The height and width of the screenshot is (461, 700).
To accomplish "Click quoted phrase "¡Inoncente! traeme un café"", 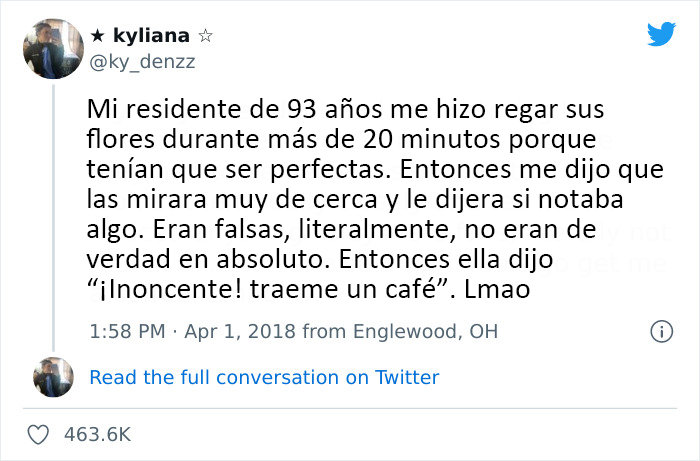I will (264, 290).
